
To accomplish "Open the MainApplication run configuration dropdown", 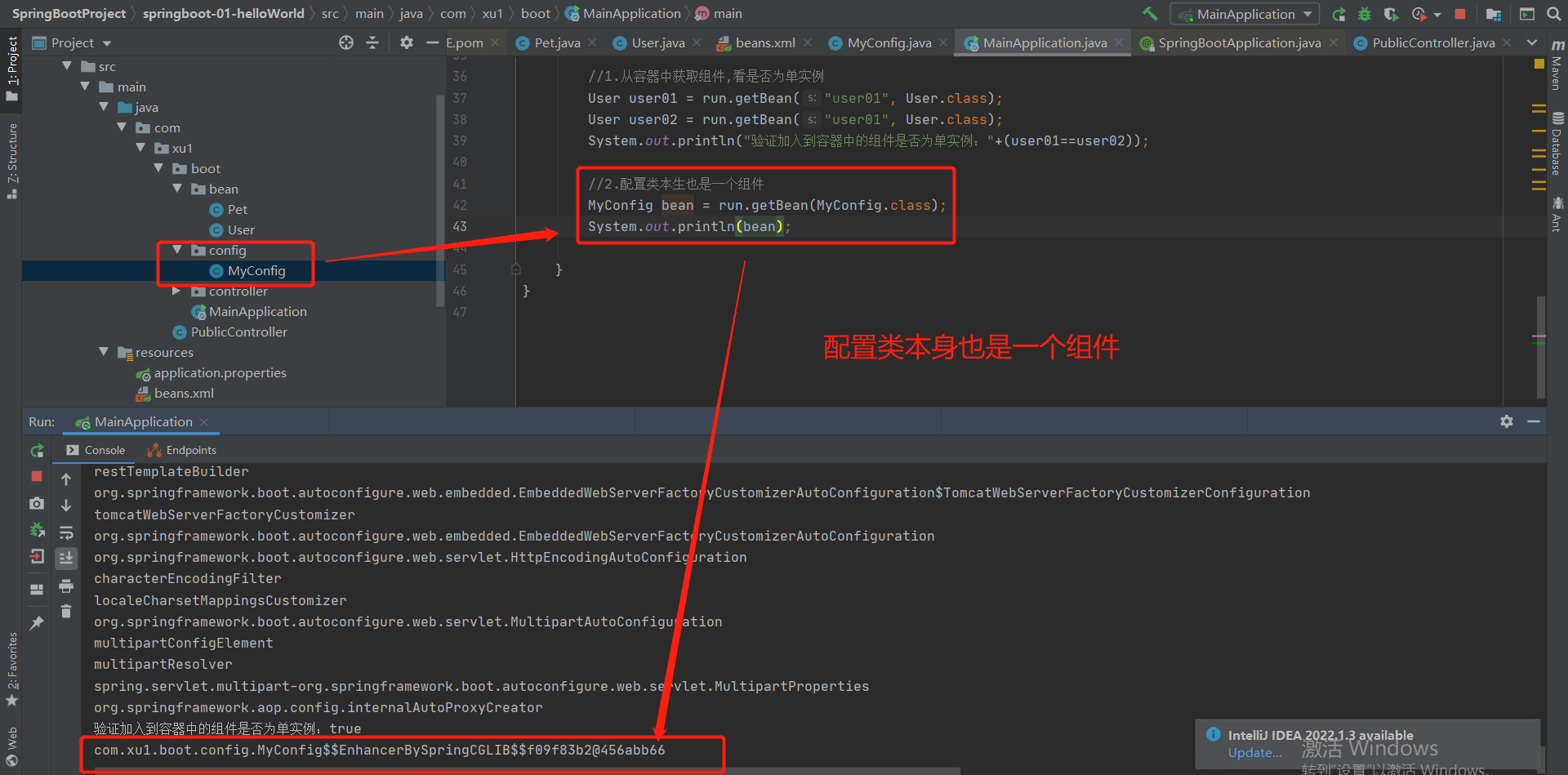I will point(1245,14).
